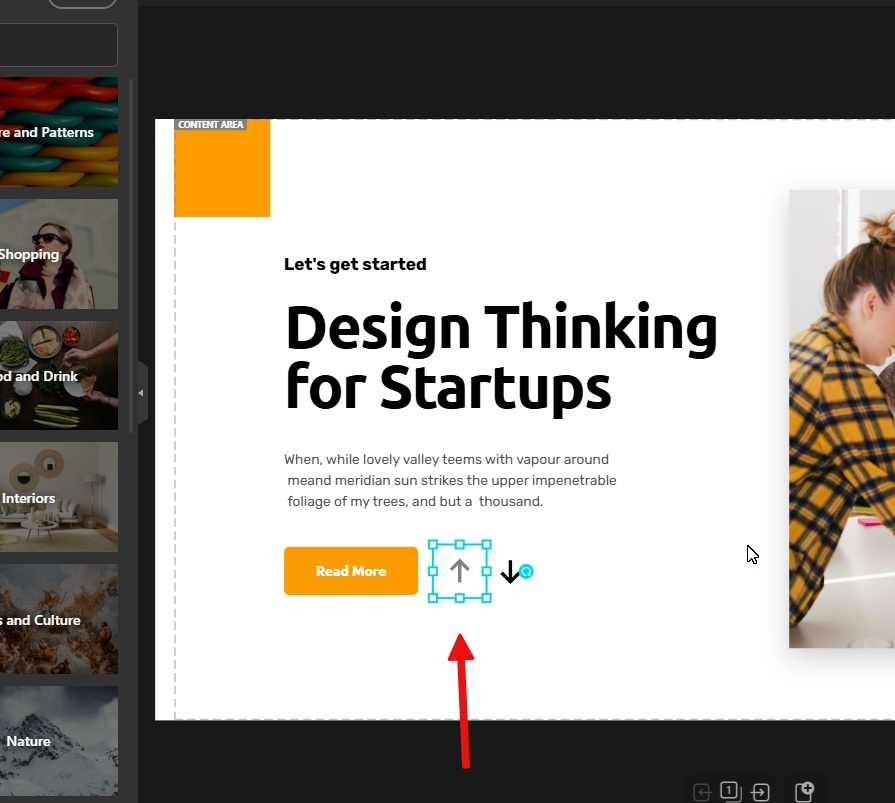Viewport: 895px width, 803px height.
Task: Open the Interiors image category
Action: point(59,497)
